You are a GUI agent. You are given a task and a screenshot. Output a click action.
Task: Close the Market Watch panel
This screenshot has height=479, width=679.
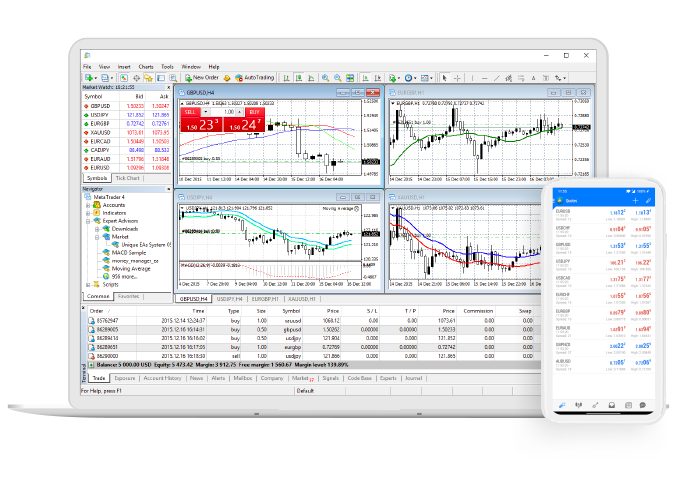pos(169,87)
